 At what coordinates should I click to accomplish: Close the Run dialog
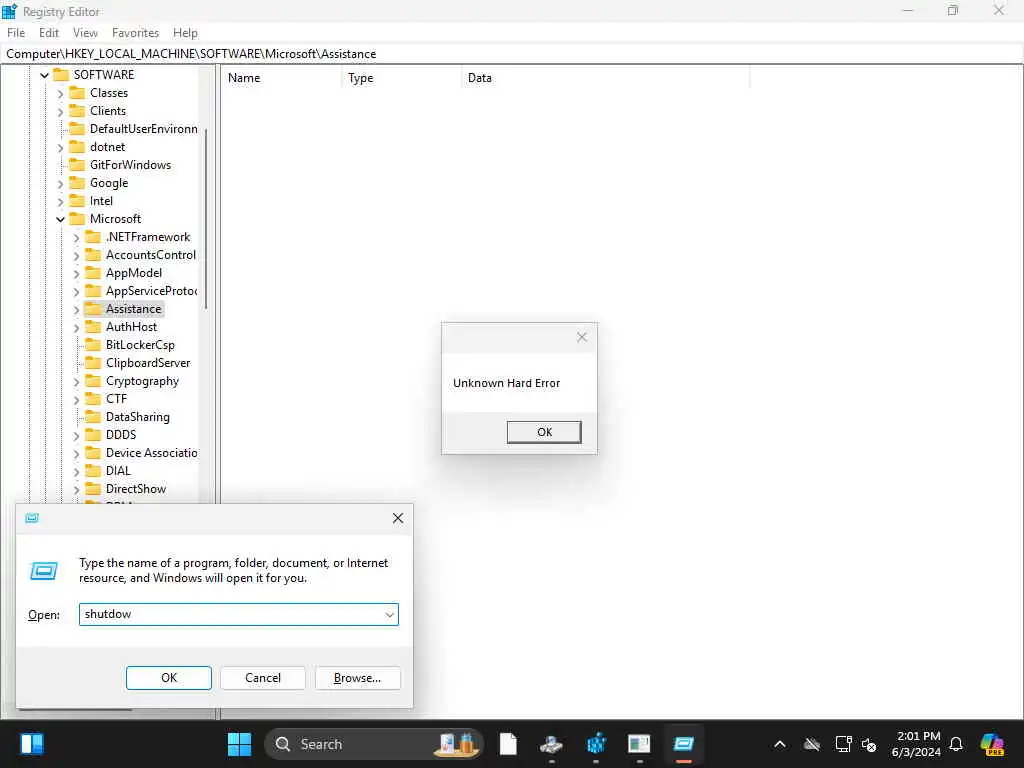pyautogui.click(x=398, y=518)
